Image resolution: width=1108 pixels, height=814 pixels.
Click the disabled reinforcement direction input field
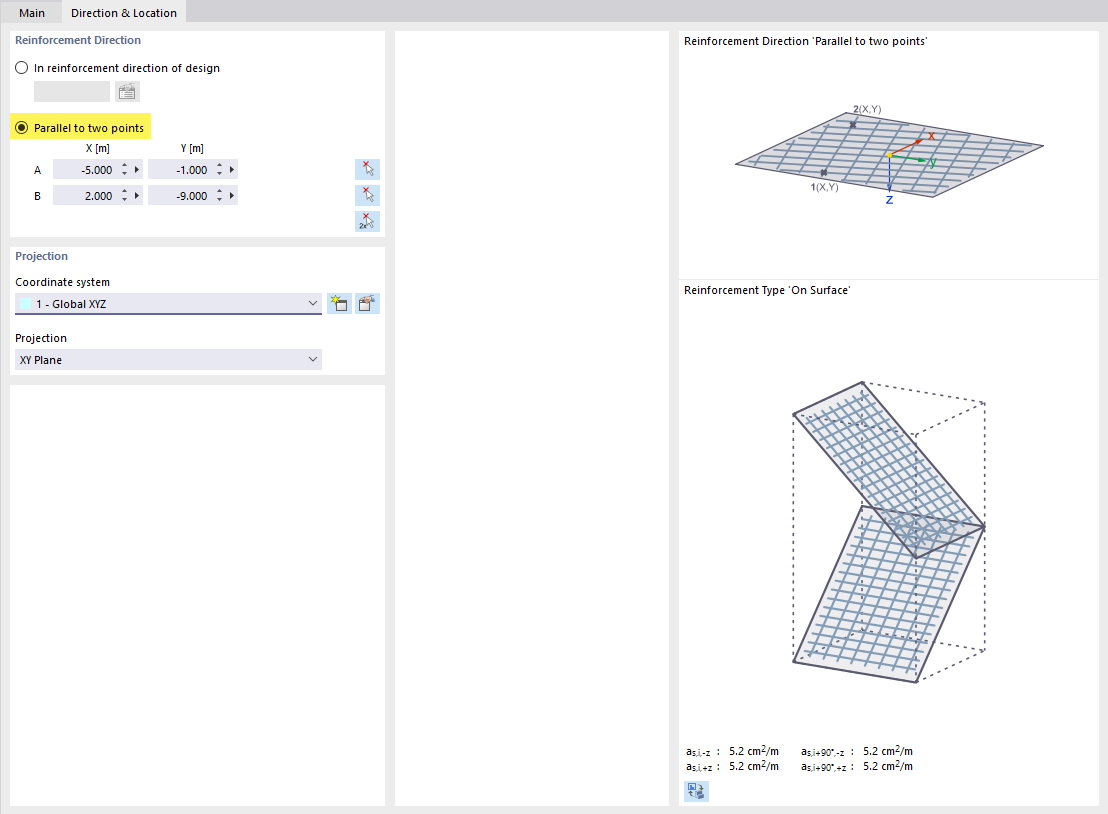72,92
